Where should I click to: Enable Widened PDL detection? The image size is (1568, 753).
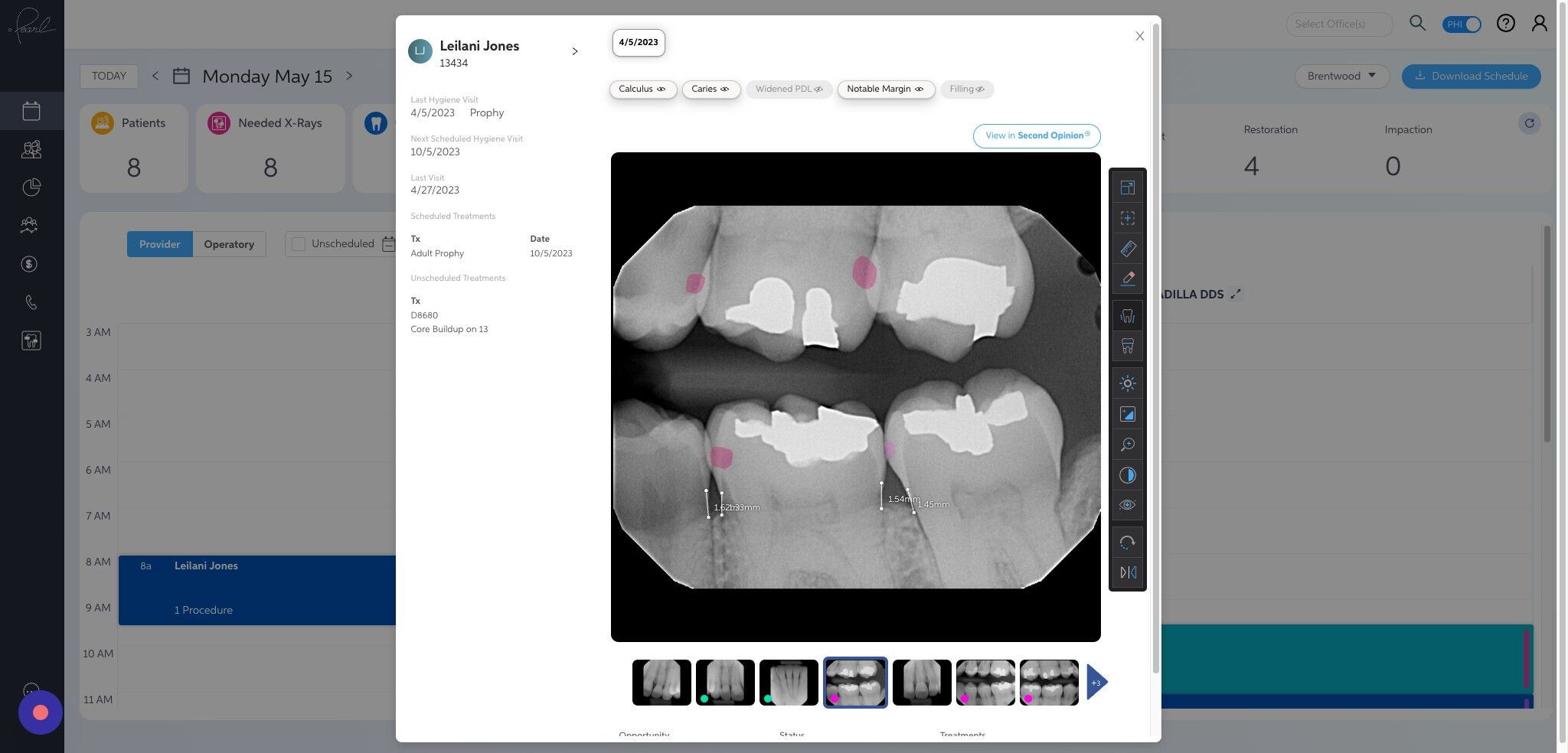(x=789, y=90)
